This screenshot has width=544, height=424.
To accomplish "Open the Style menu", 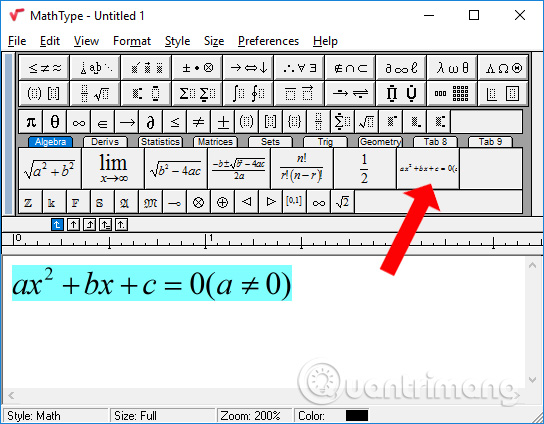I will click(x=177, y=41).
